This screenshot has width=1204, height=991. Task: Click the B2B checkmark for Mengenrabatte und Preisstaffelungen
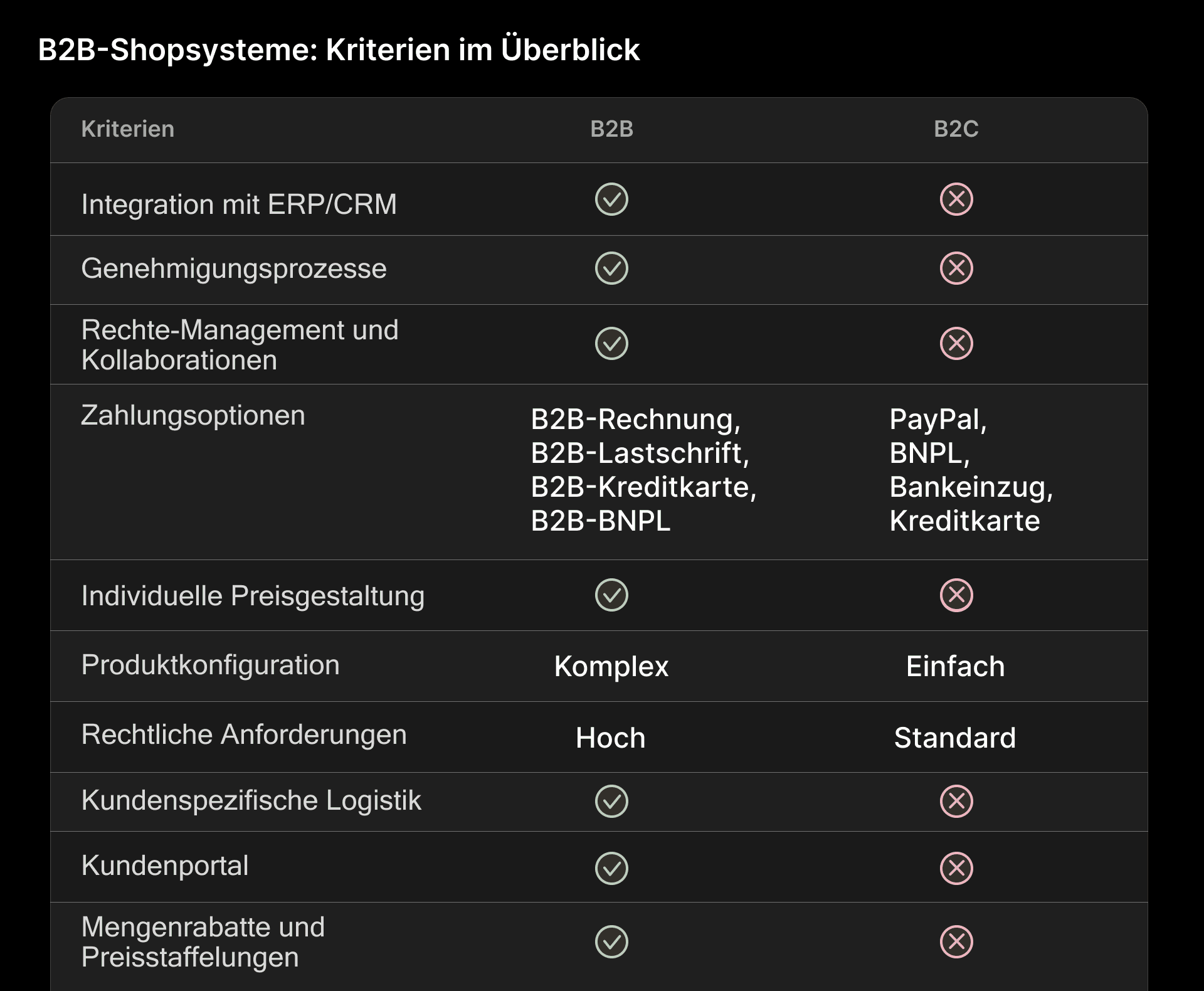coord(611,941)
